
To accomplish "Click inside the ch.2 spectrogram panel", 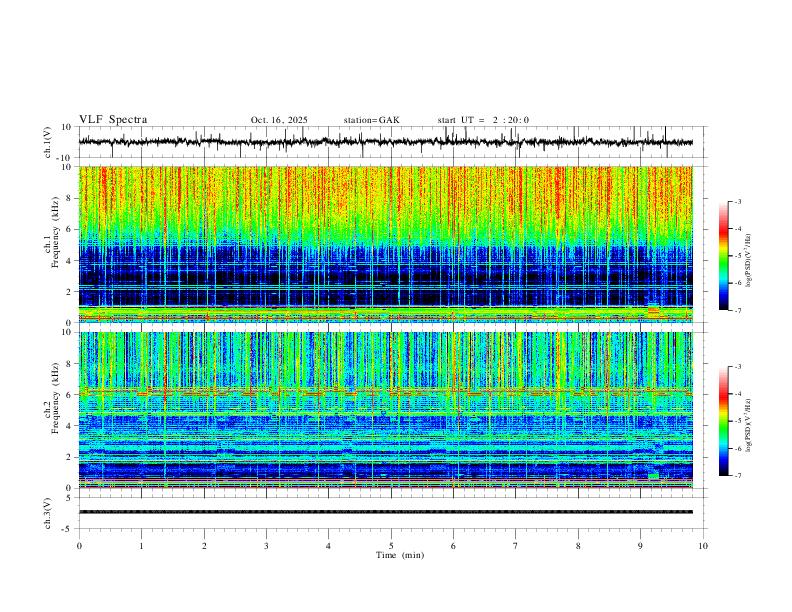I will [x=386, y=410].
